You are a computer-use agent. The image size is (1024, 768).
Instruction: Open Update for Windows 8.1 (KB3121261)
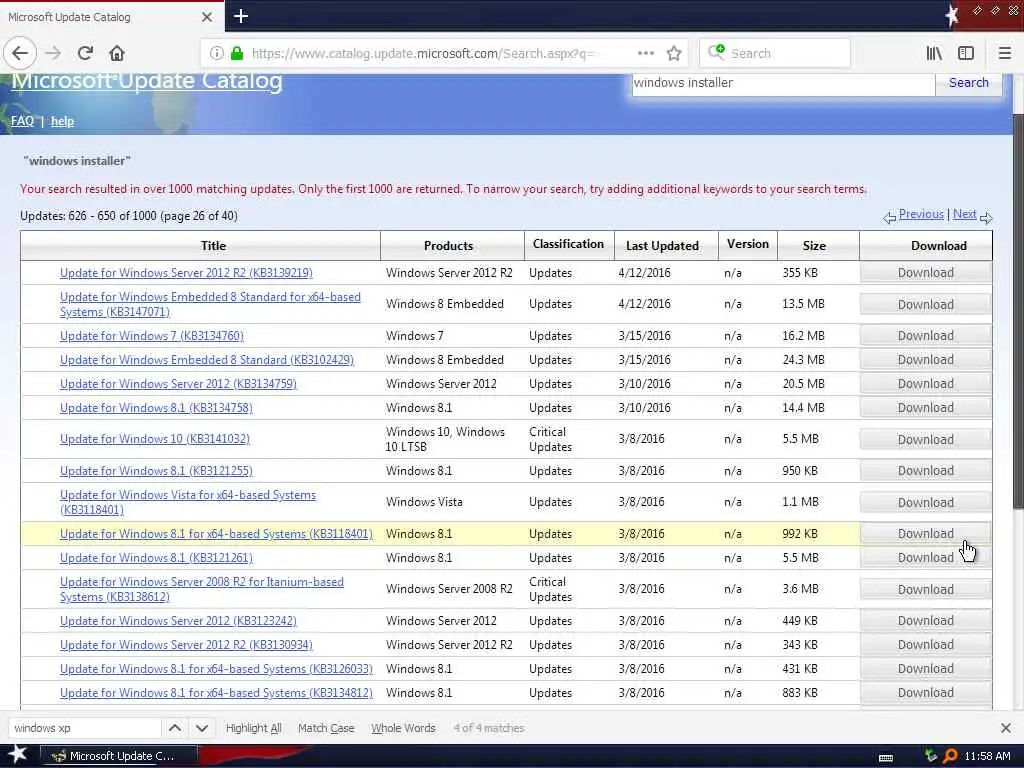pos(156,558)
